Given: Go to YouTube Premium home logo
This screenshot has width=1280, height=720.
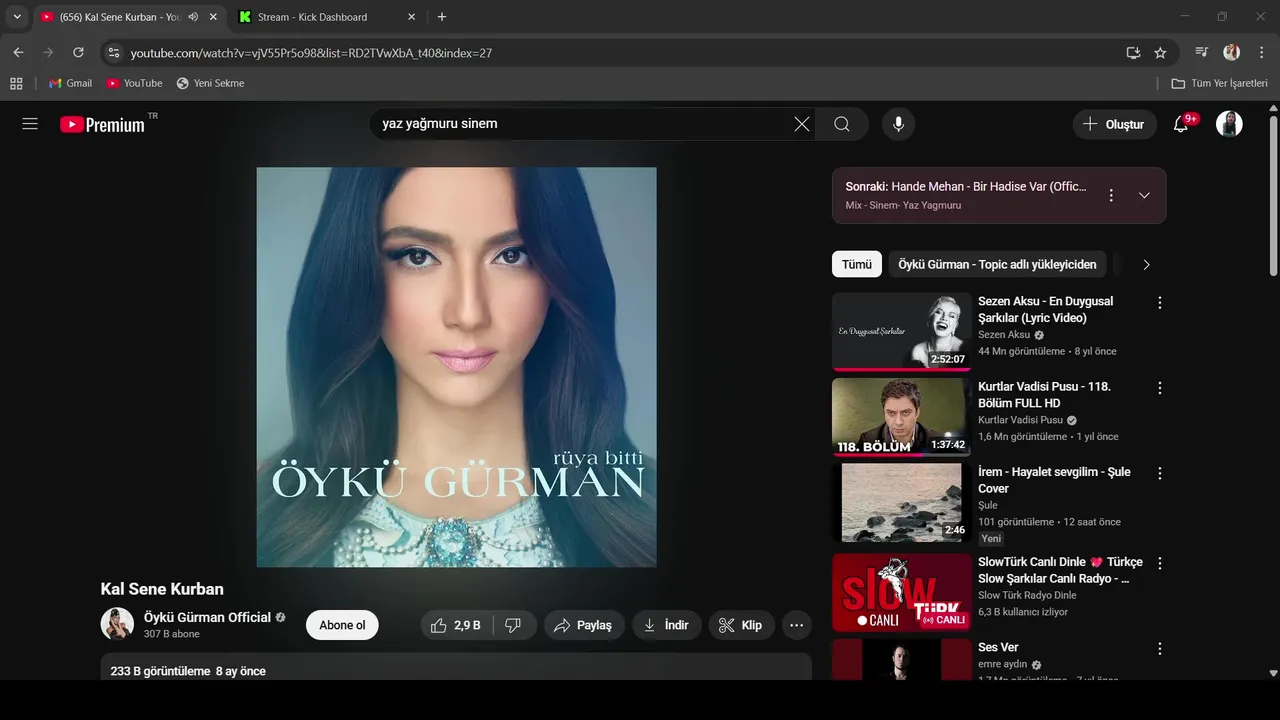Looking at the screenshot, I should tap(102, 124).
